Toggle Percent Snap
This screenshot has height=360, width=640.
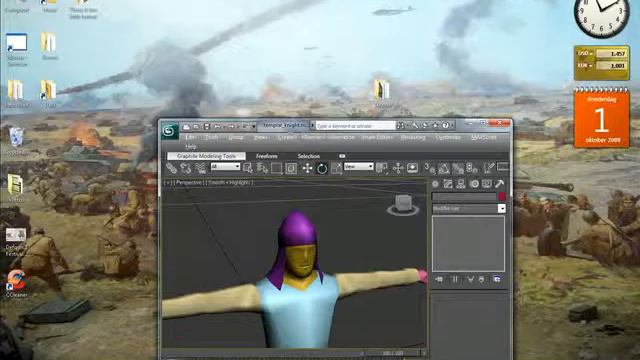pos(458,168)
